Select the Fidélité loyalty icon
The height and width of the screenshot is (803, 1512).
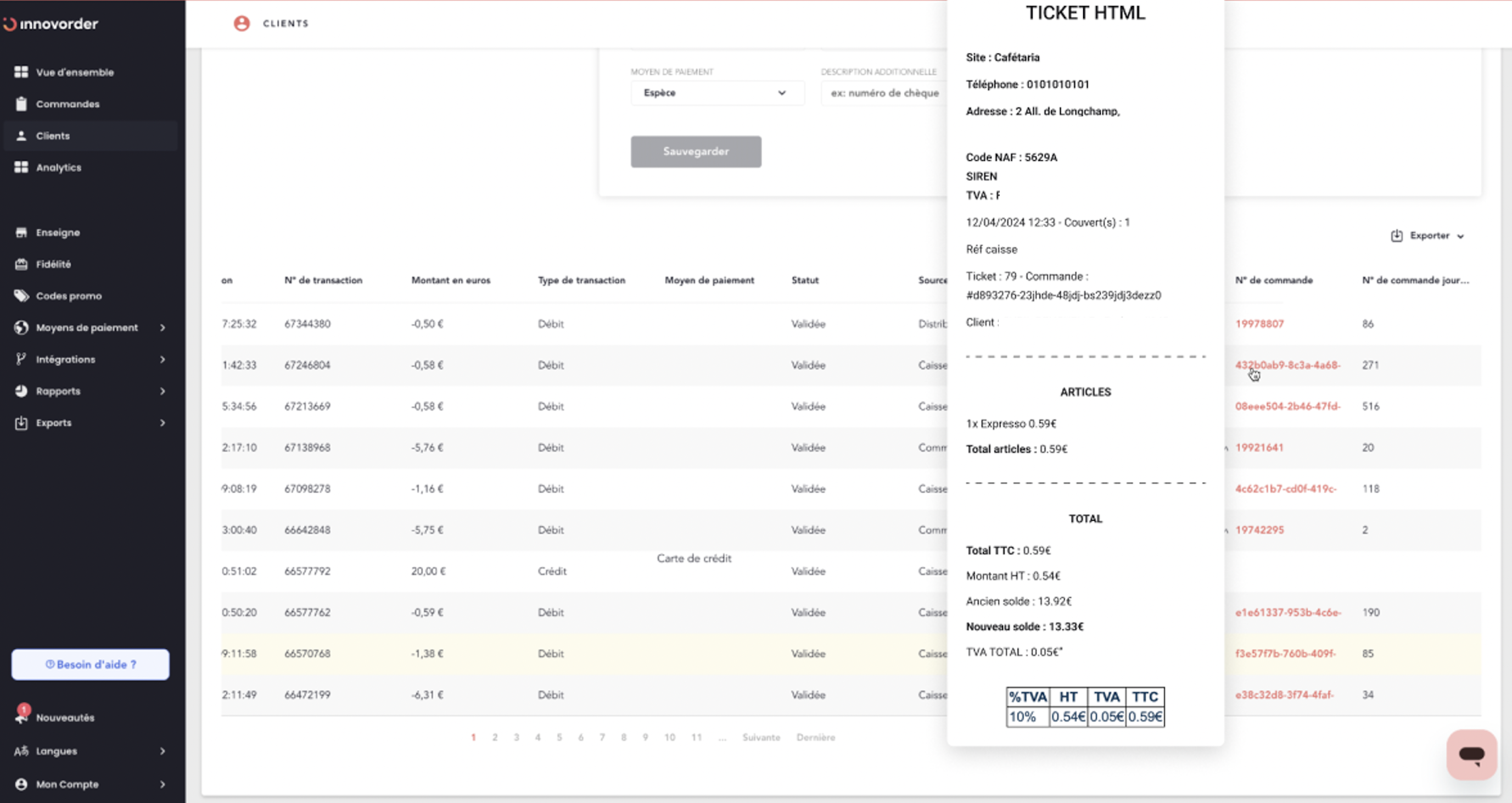point(21,264)
